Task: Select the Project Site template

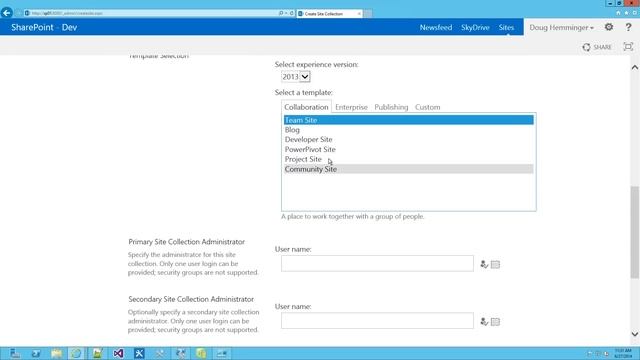Action: 409,159
